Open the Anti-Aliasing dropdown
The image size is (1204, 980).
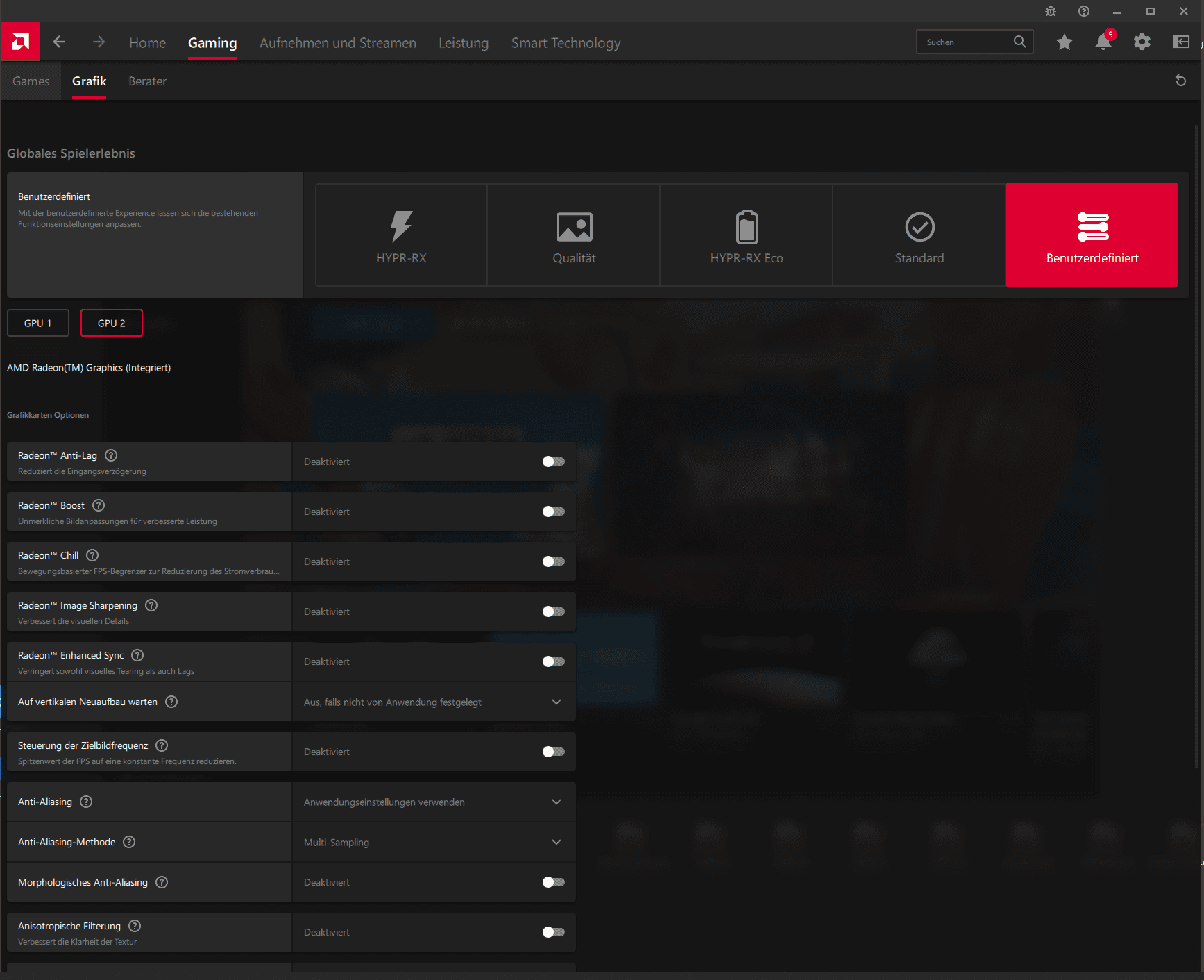[x=434, y=802]
